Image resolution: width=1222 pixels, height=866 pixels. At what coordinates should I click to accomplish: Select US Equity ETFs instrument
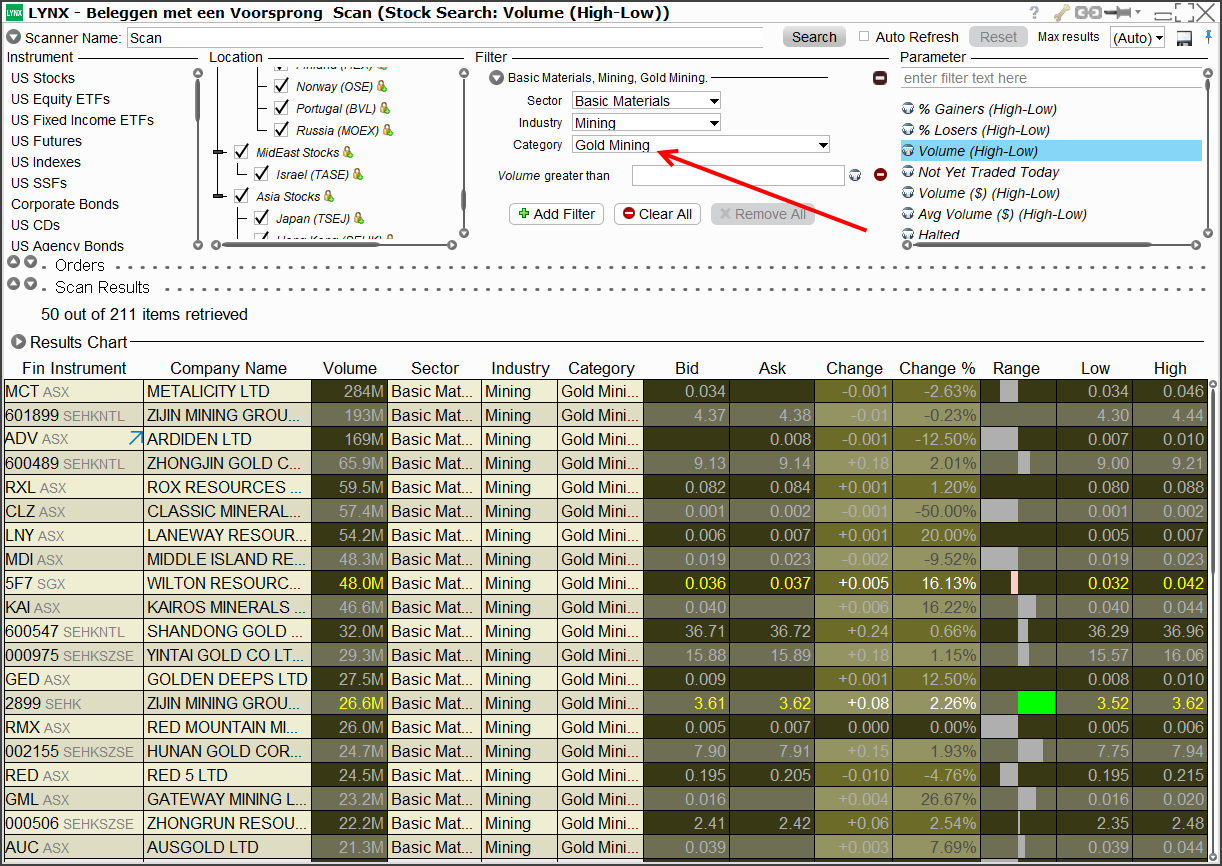click(61, 99)
